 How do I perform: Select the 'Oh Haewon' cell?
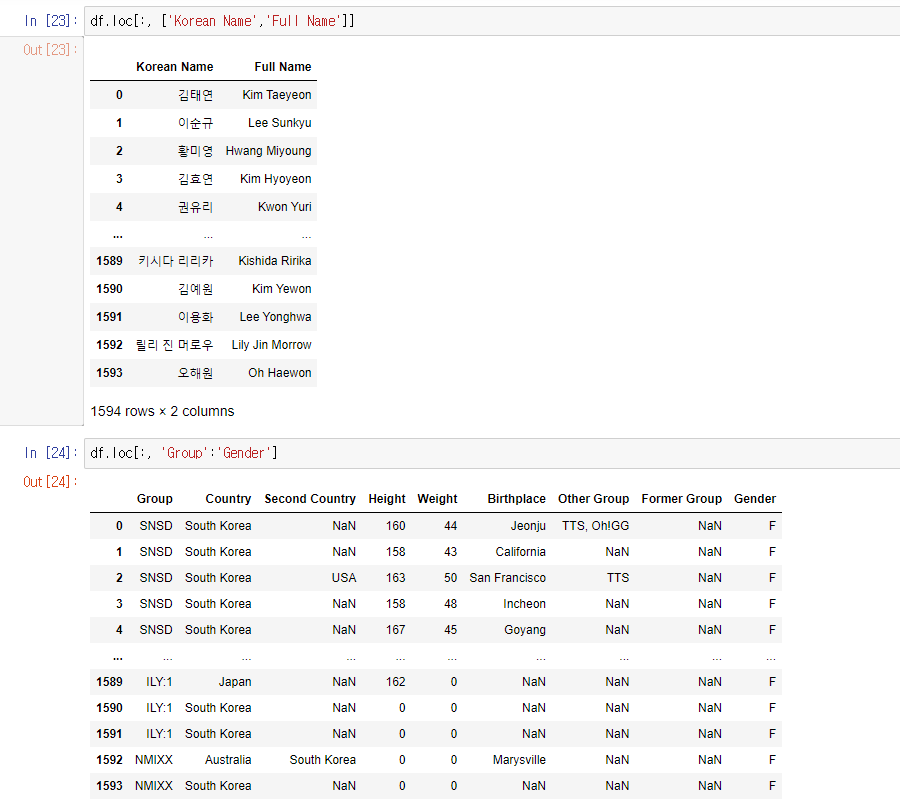pyautogui.click(x=280, y=373)
